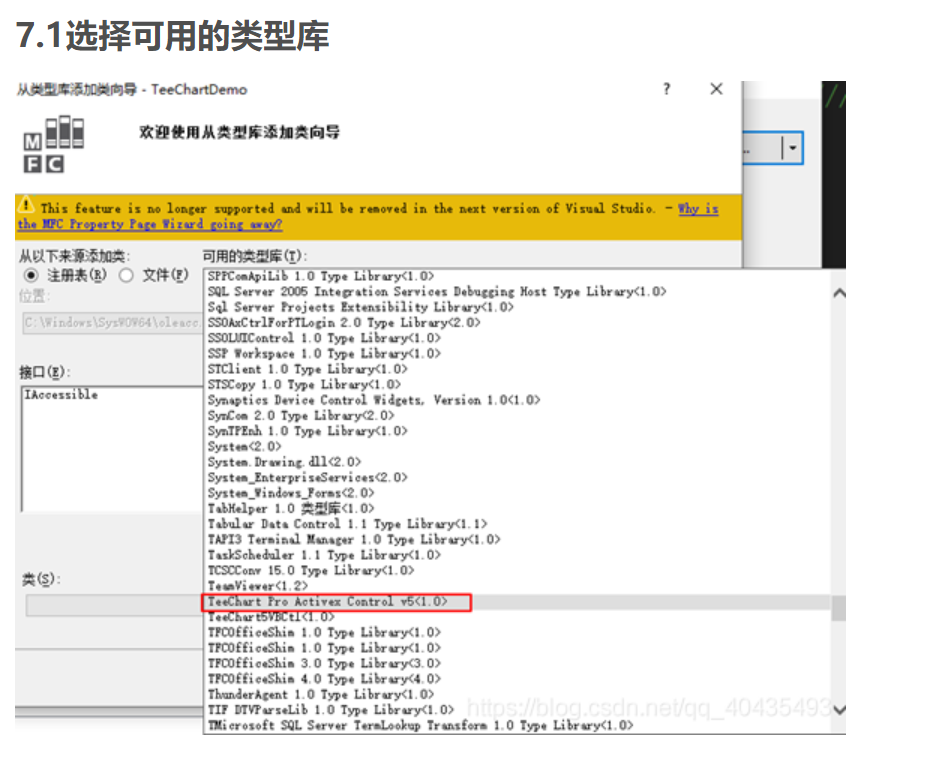Select TFCOfficeShim 3.0 Type Library entry
Image resolution: width=925 pixels, height=759 pixels.
(x=324, y=663)
